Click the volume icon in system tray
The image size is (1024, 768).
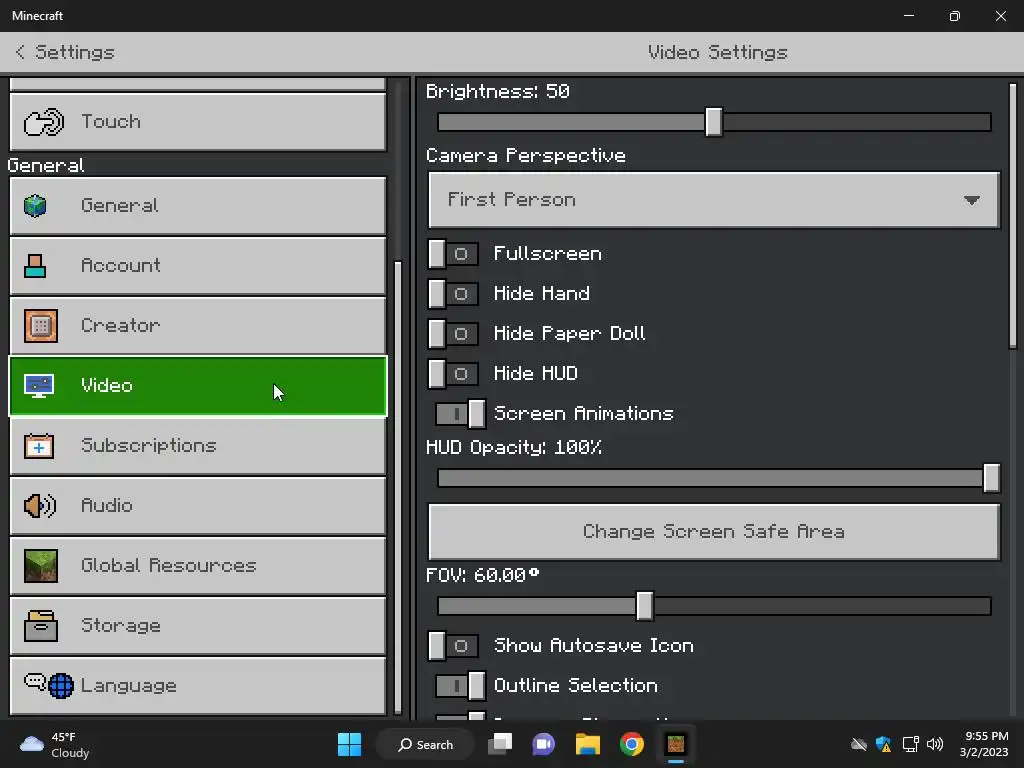coord(935,744)
